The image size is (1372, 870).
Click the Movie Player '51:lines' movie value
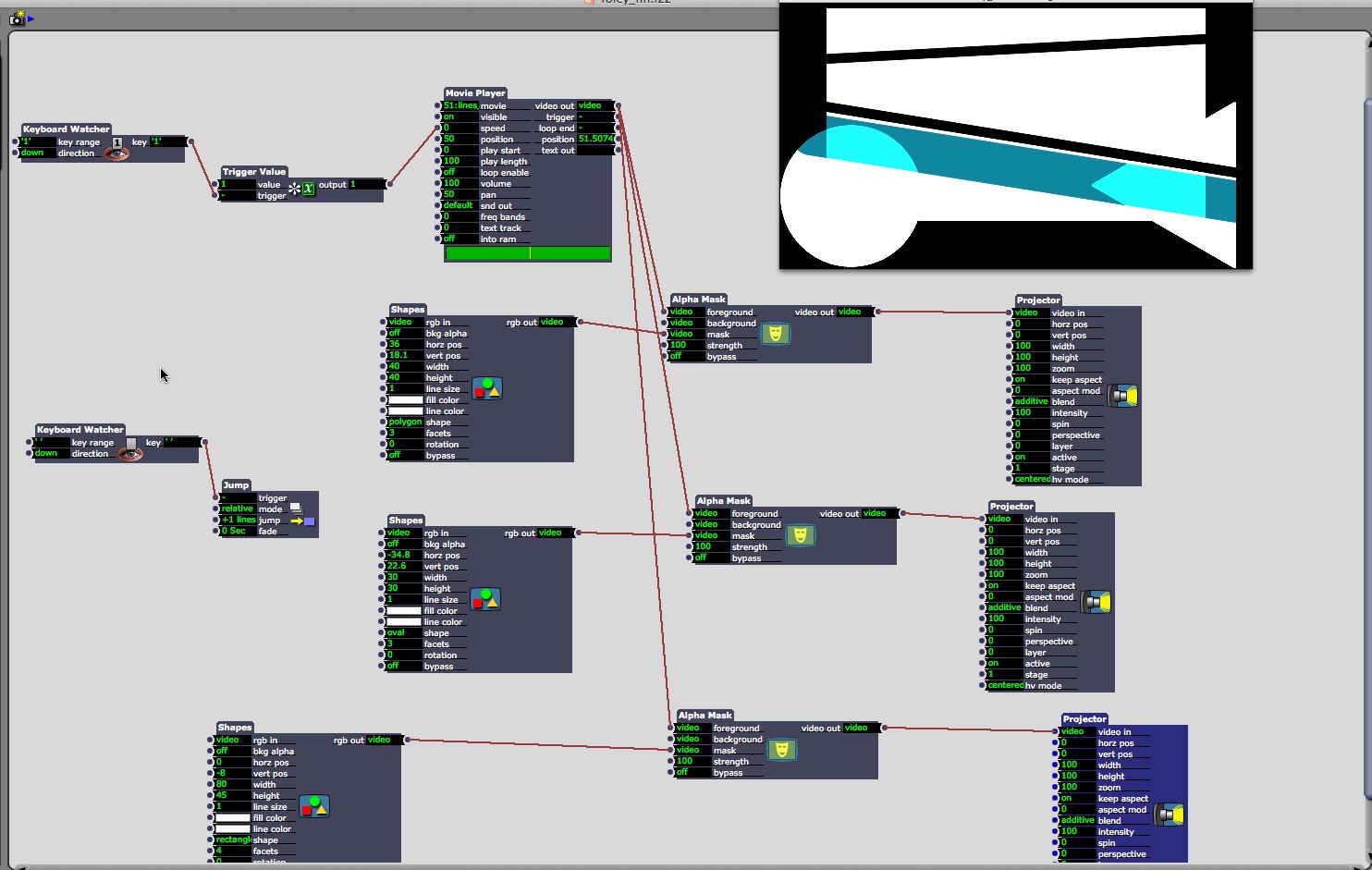[x=459, y=106]
